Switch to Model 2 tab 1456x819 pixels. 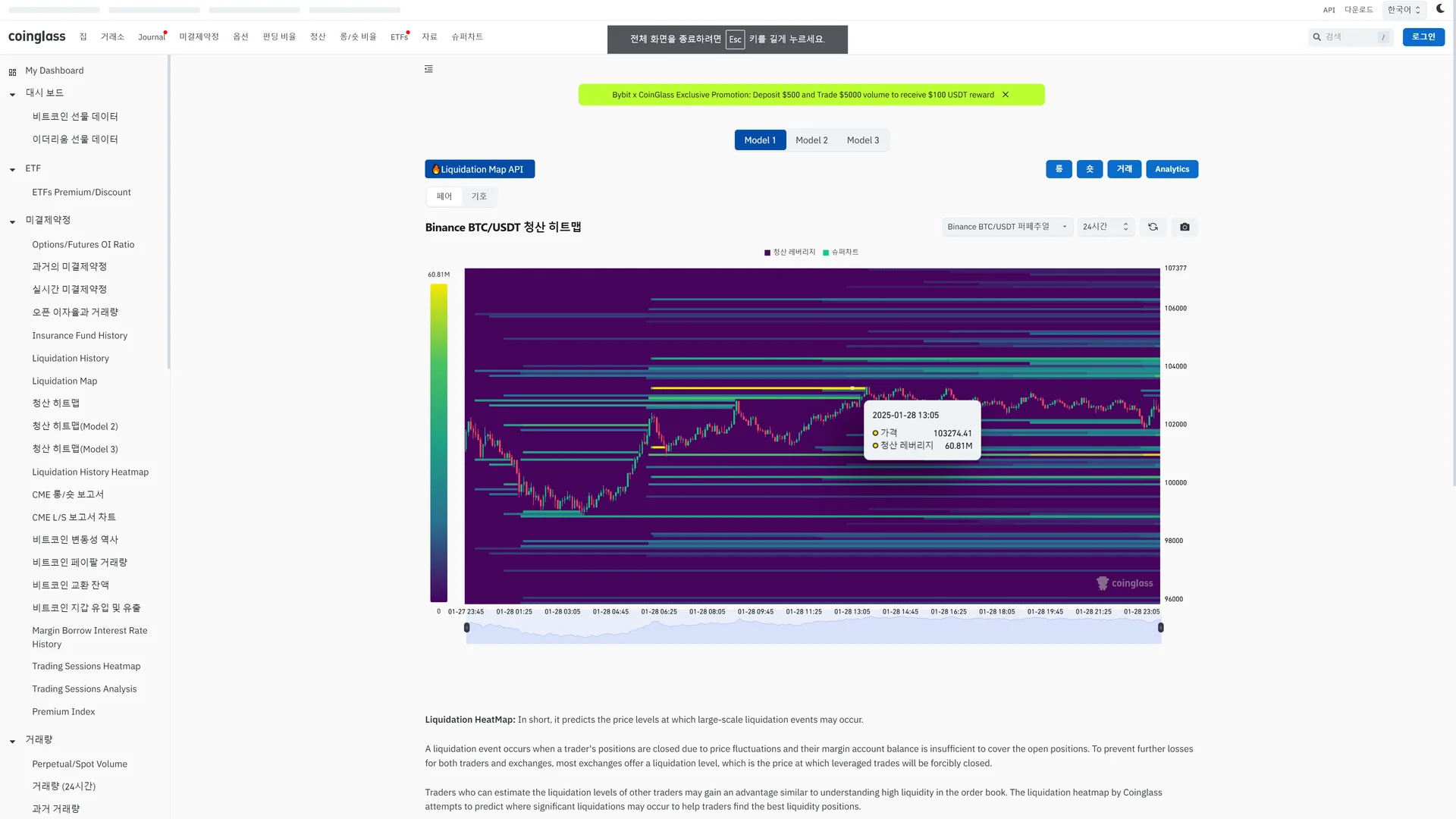tap(811, 140)
